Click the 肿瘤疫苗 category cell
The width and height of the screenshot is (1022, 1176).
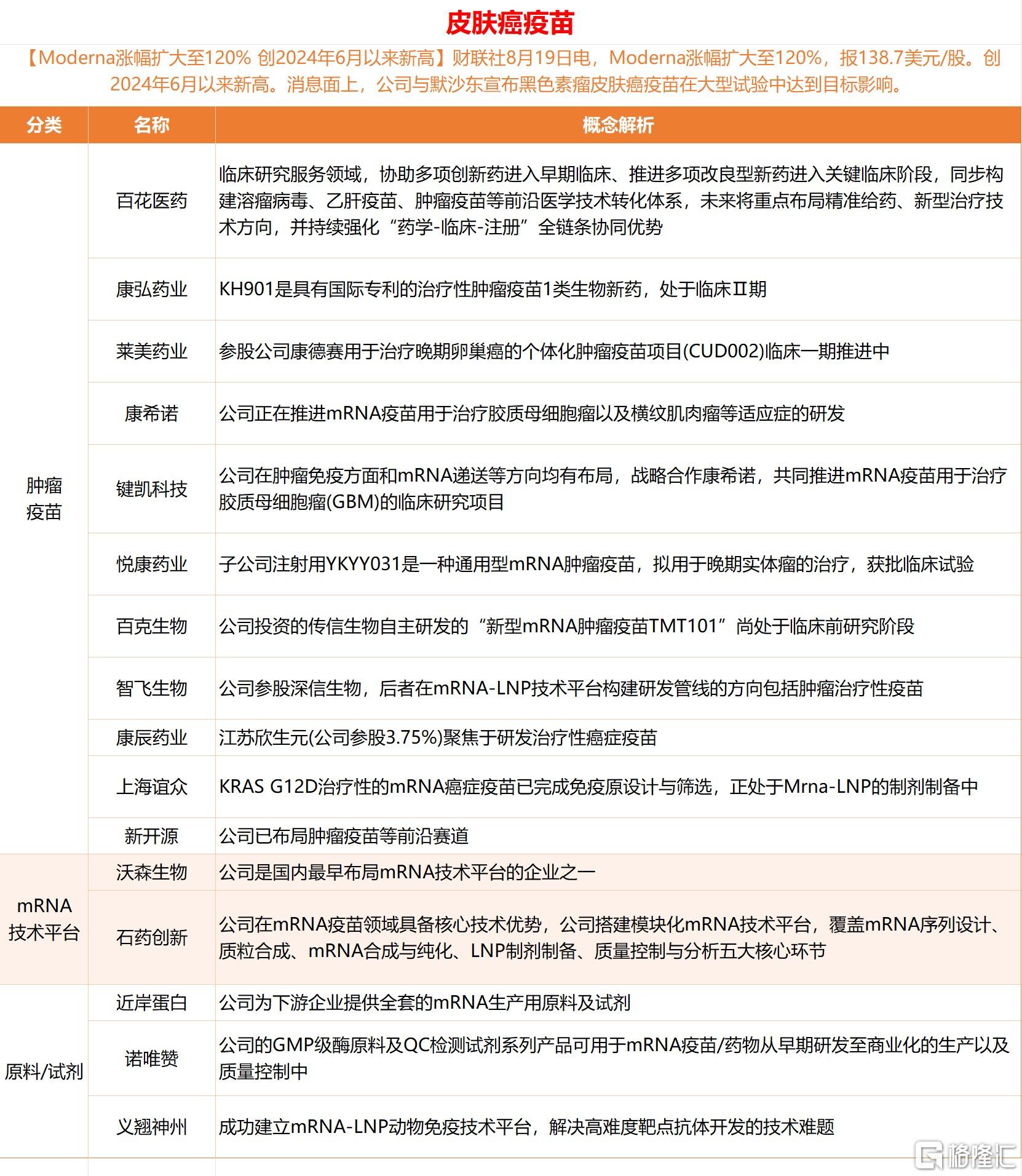(44, 499)
